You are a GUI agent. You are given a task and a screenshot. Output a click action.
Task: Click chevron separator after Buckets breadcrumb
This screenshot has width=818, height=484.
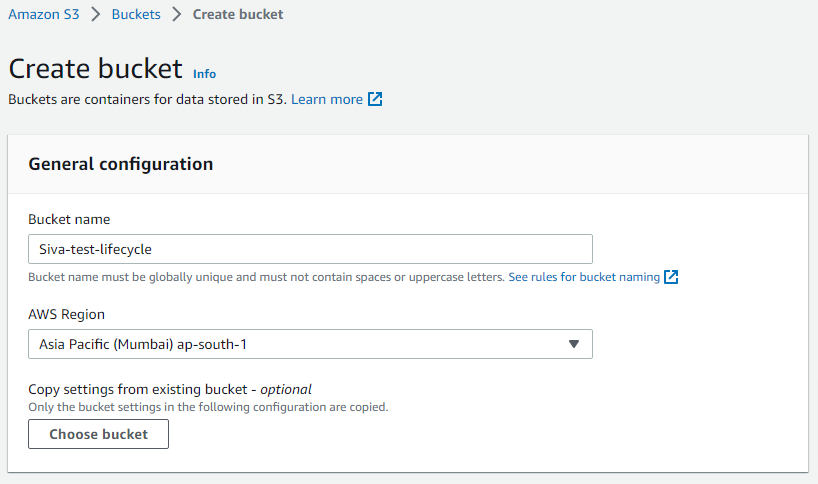point(177,15)
